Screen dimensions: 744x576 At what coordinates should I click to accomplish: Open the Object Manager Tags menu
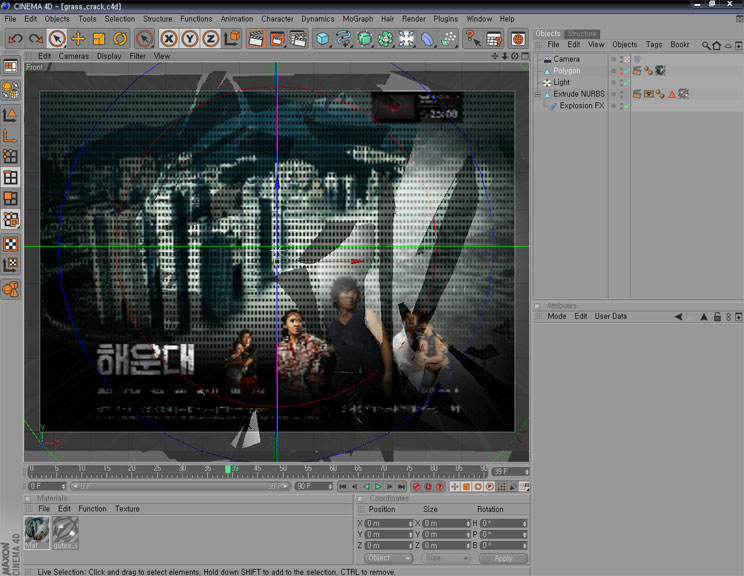[x=654, y=45]
